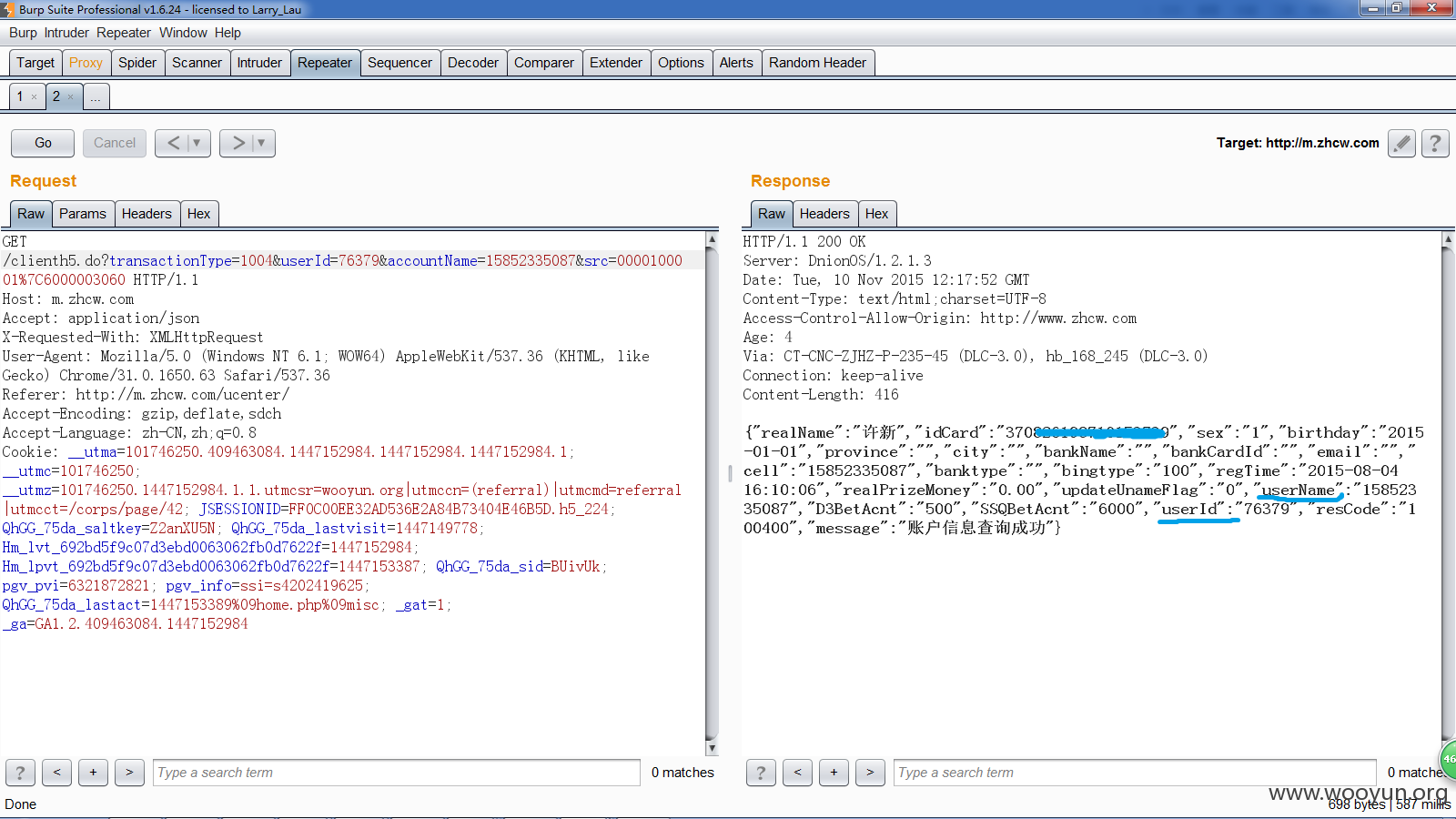Close Repeater tab 2 with its x
Viewport: 1456px width, 819px height.
(x=70, y=96)
